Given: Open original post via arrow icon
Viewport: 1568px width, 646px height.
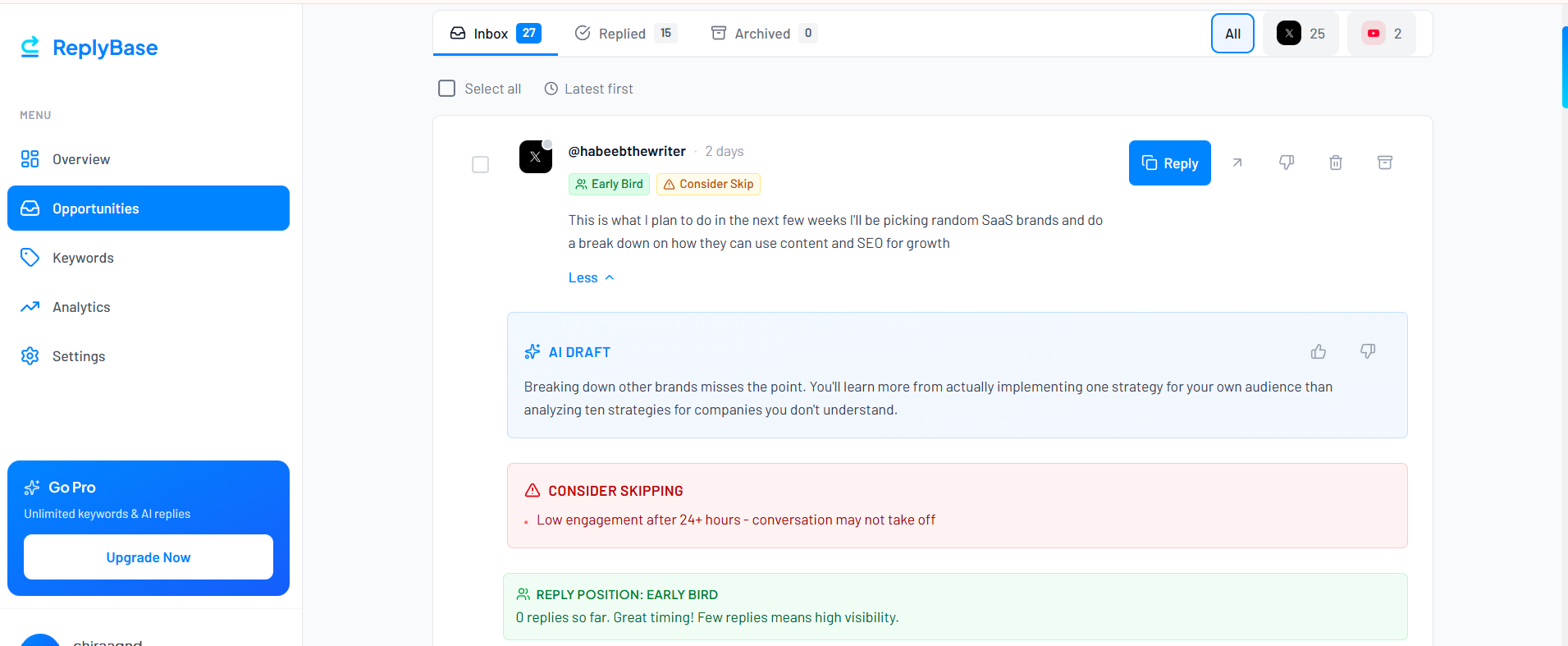Looking at the screenshot, I should tap(1237, 163).
